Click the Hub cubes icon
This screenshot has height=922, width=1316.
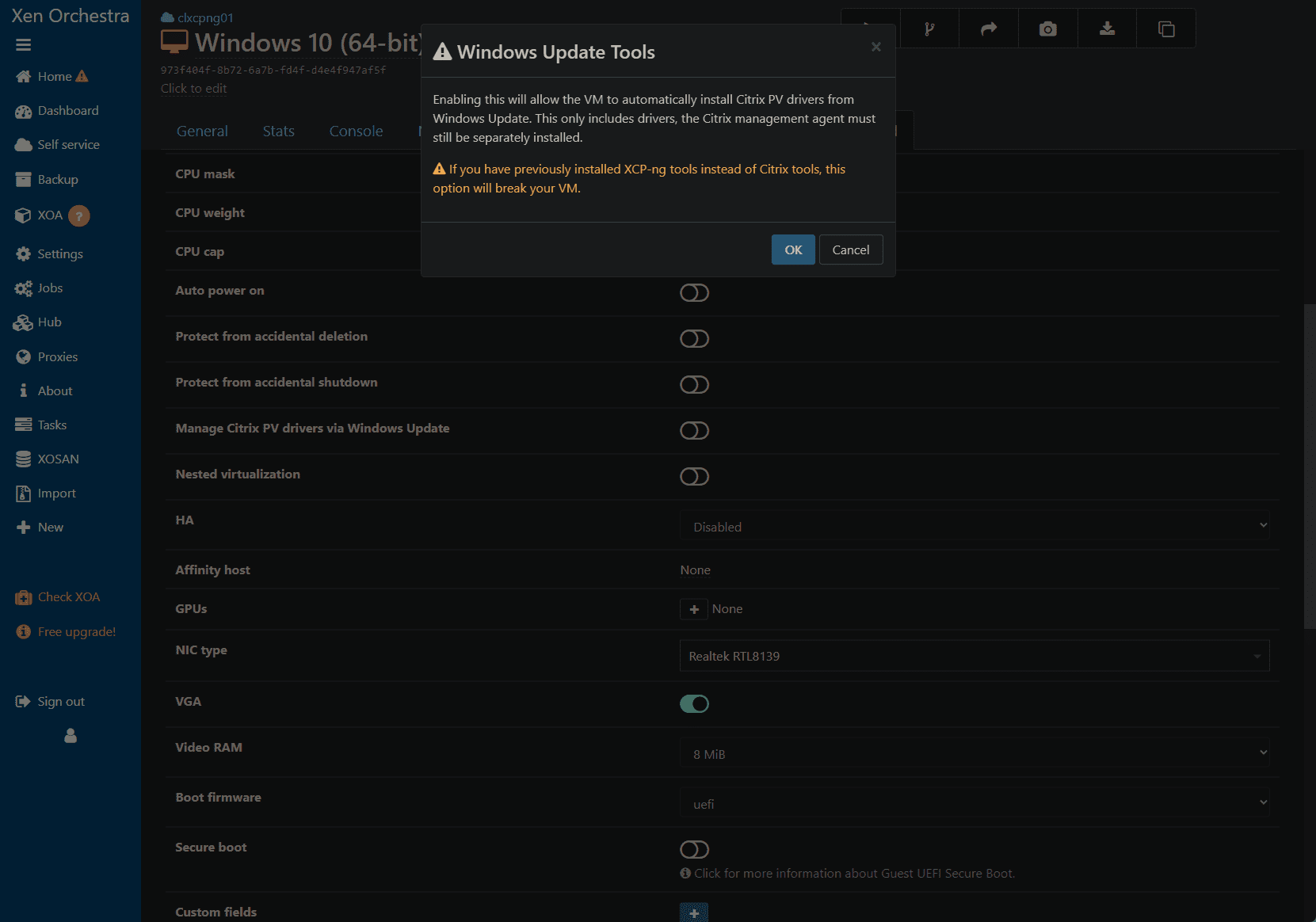point(23,322)
